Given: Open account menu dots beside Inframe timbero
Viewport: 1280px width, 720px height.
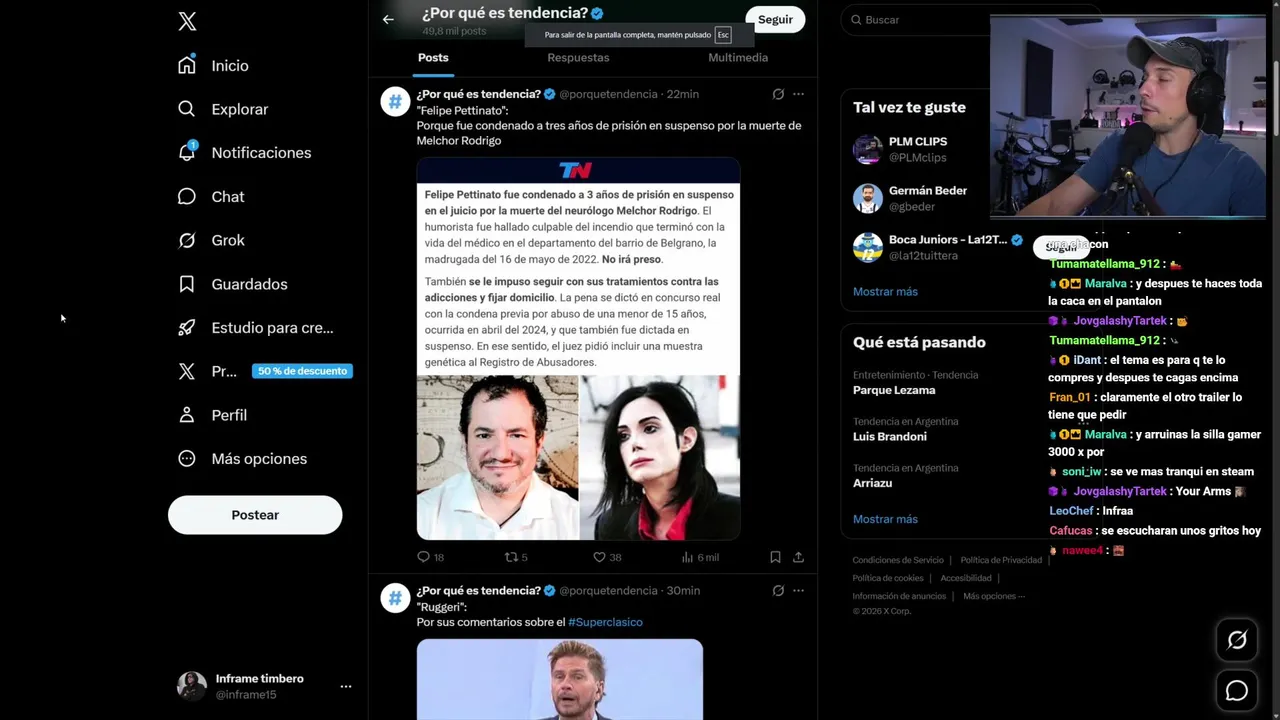Looking at the screenshot, I should point(345,686).
